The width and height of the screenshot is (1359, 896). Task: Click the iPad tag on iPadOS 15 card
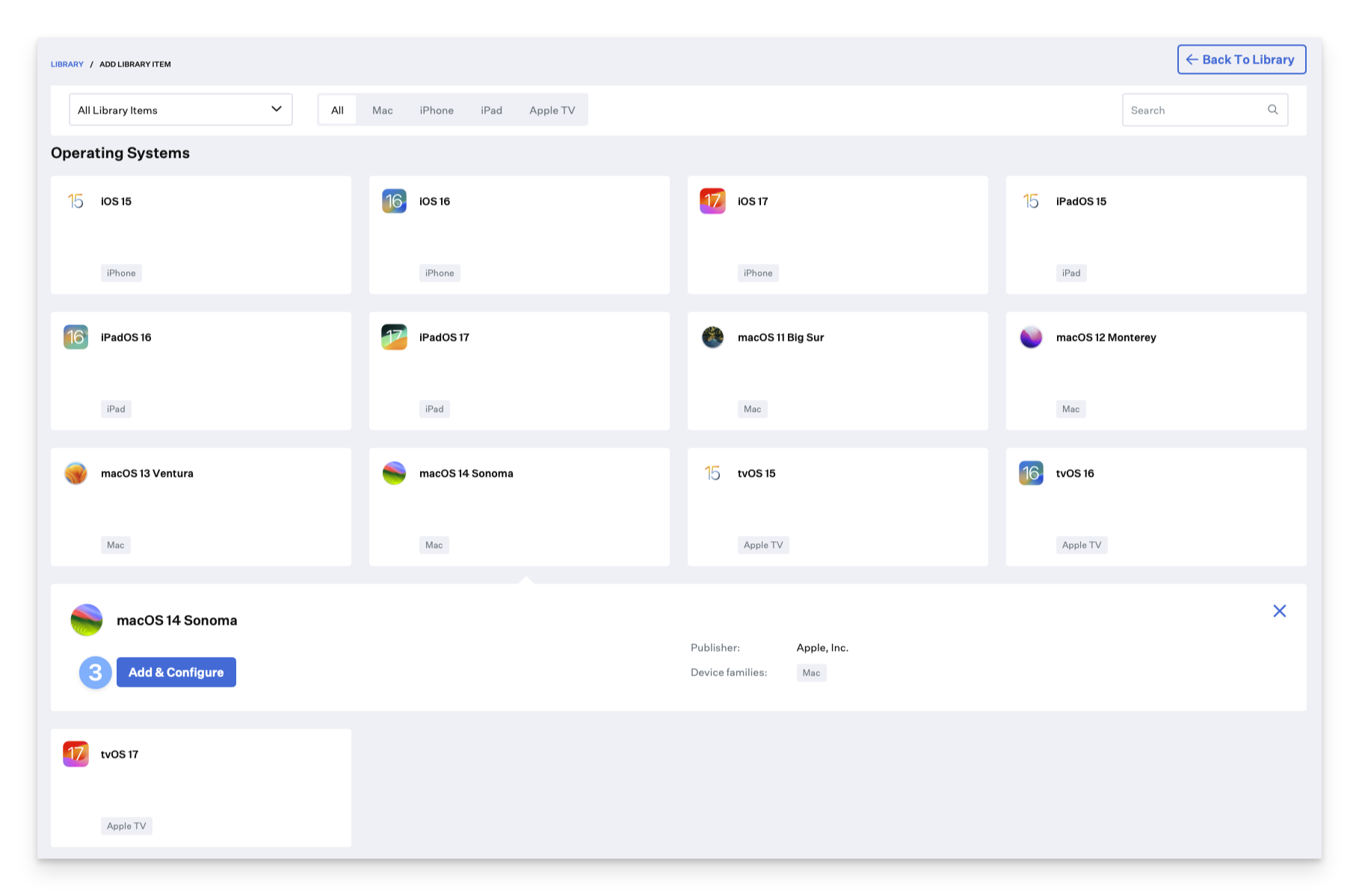pos(1071,273)
